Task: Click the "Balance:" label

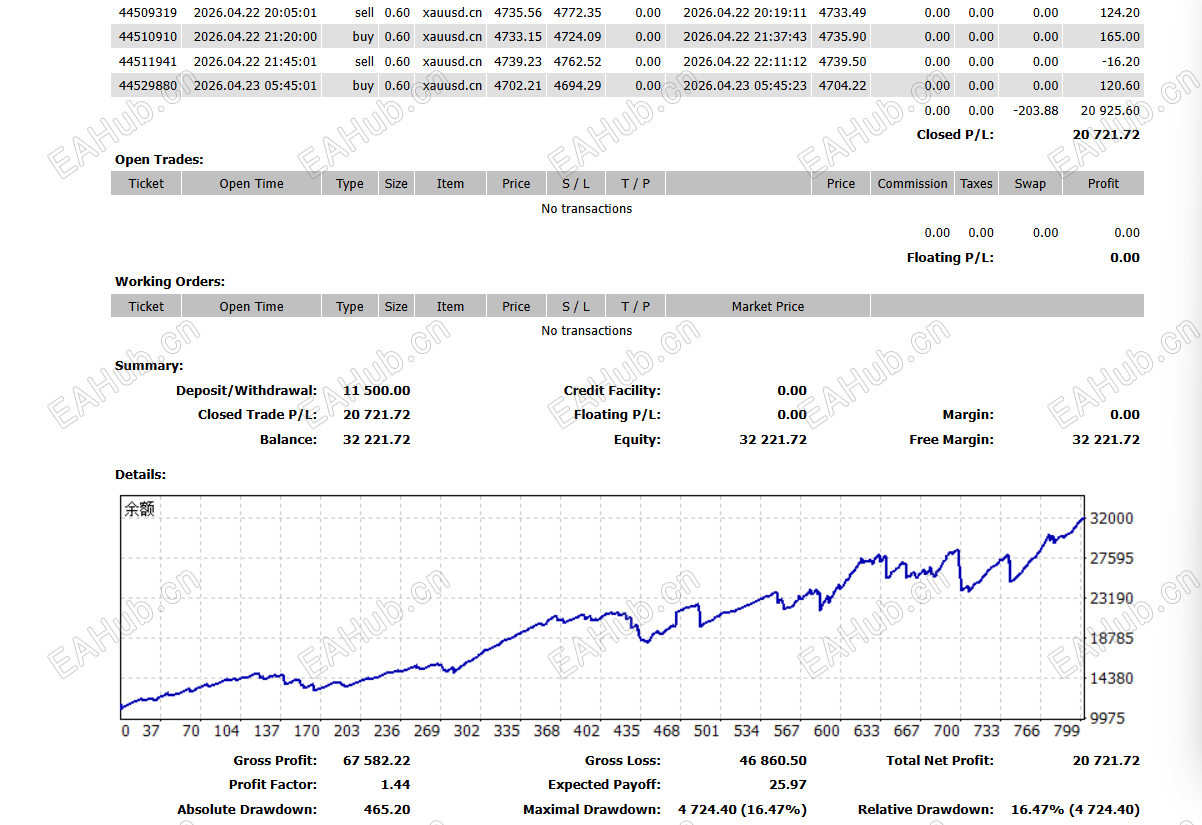Action: click(x=288, y=439)
